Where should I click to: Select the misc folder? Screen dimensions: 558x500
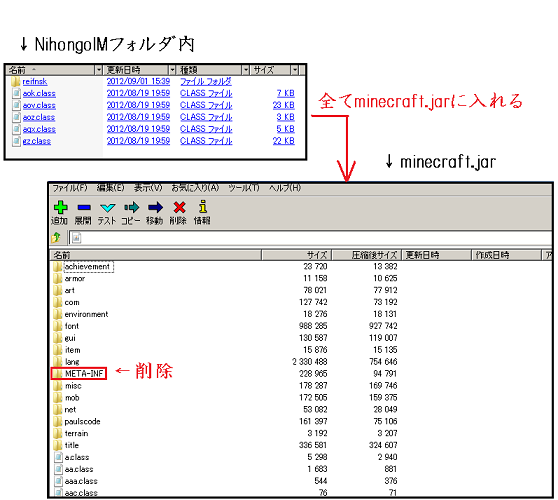(73, 386)
